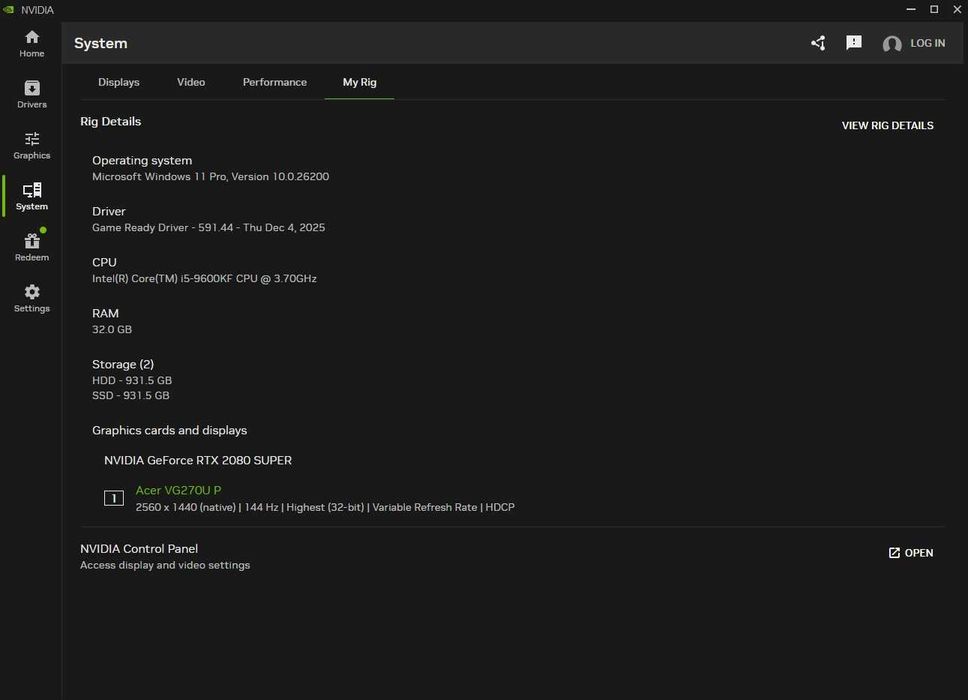Click the display number 1 icon
This screenshot has width=968, height=700.
pyautogui.click(x=114, y=498)
